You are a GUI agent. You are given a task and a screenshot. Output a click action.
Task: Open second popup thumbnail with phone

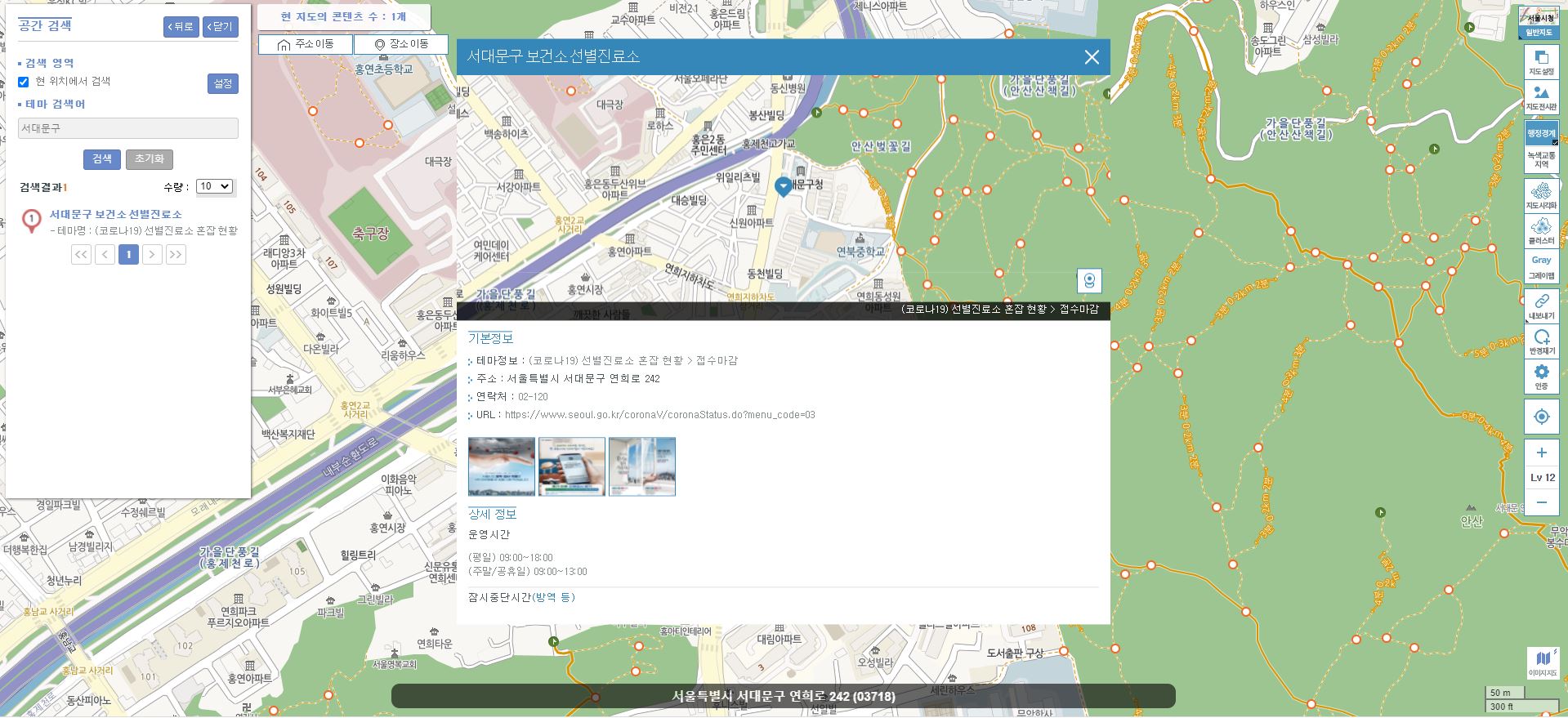click(572, 466)
